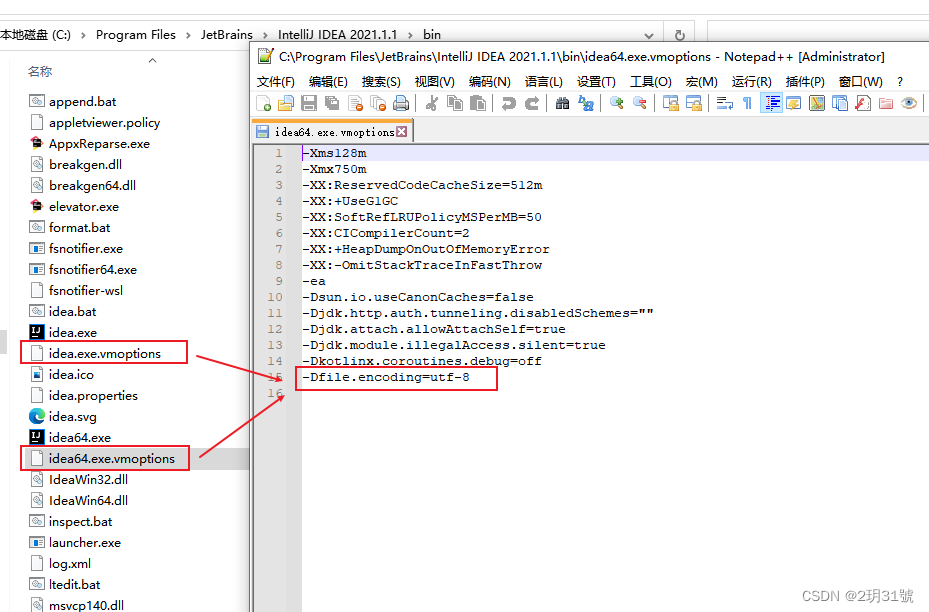Toggle synchronize horizontal scrolling icon
The width and height of the screenshot is (929, 612).
pyautogui.click(x=693, y=104)
